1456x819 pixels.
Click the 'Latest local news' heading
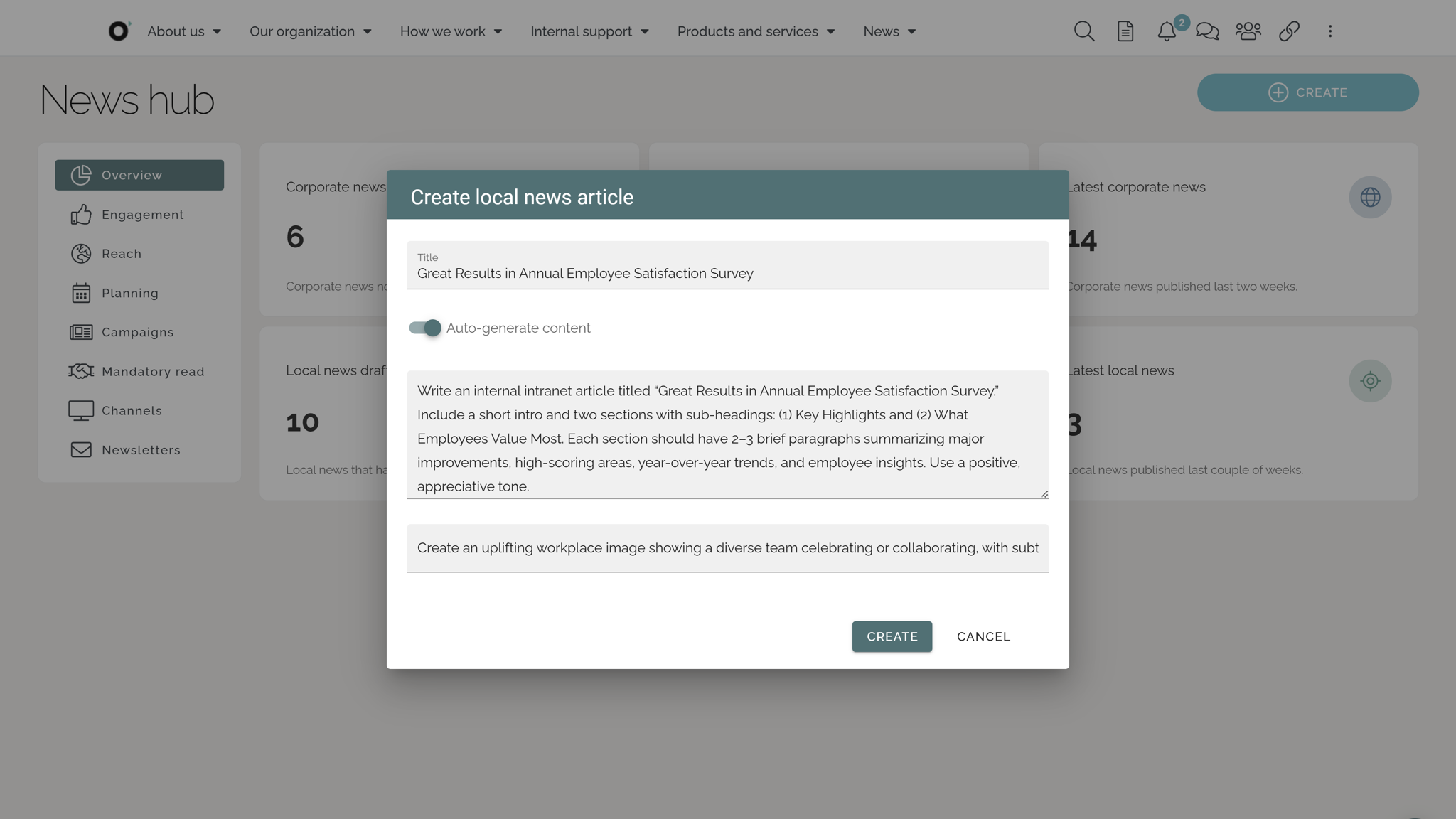1120,370
